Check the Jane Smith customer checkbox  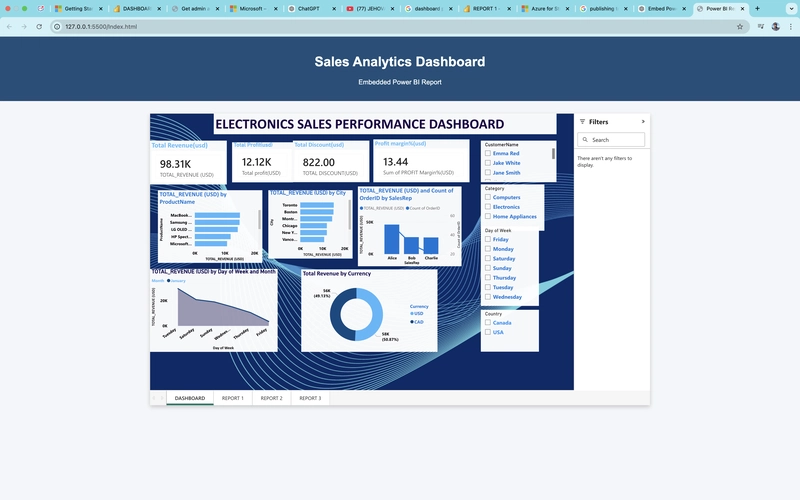pos(488,172)
